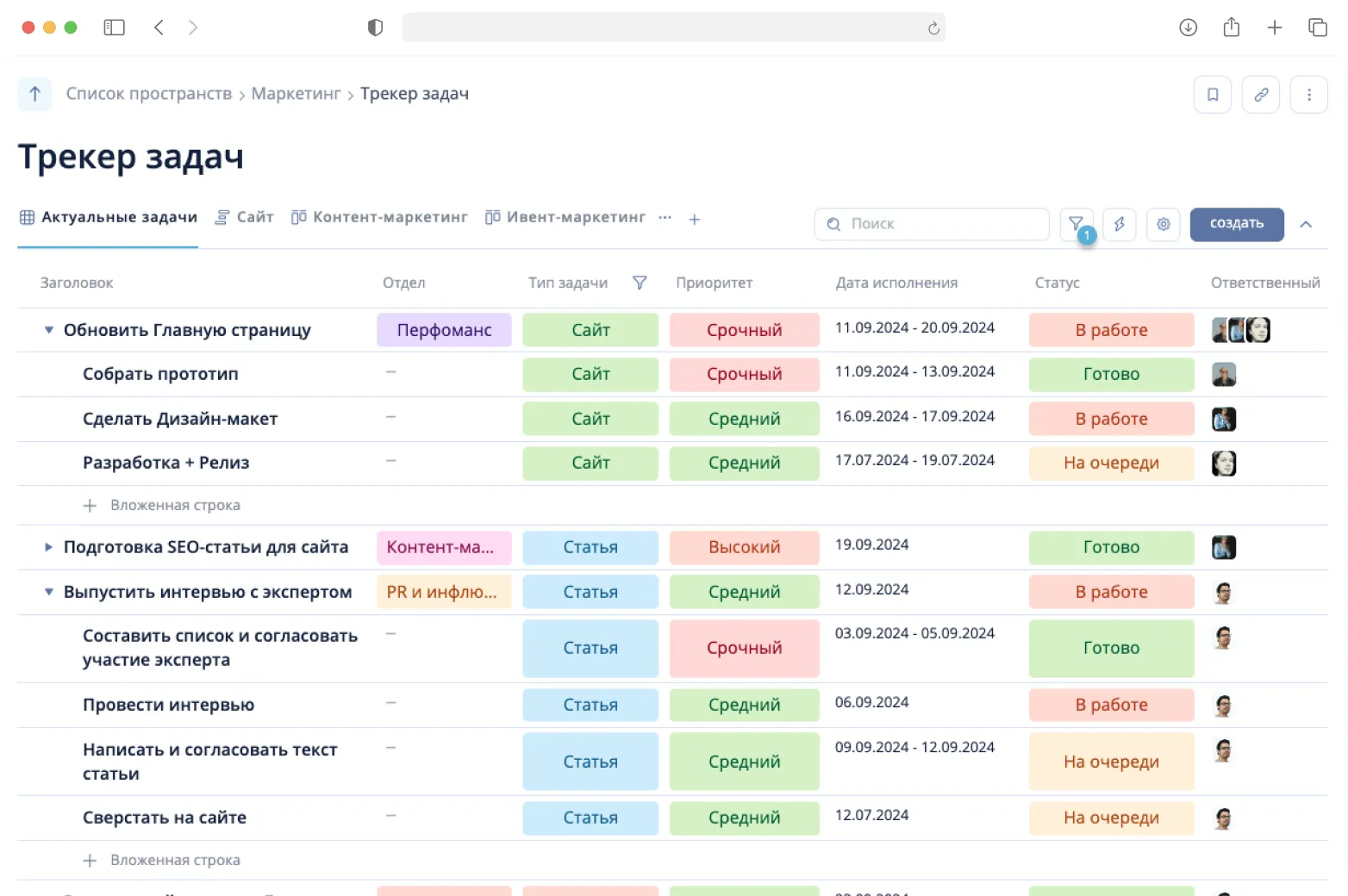Viewport: 1348px width, 896px height.
Task: Click the up arrow navigation icon
Action: 34,94
